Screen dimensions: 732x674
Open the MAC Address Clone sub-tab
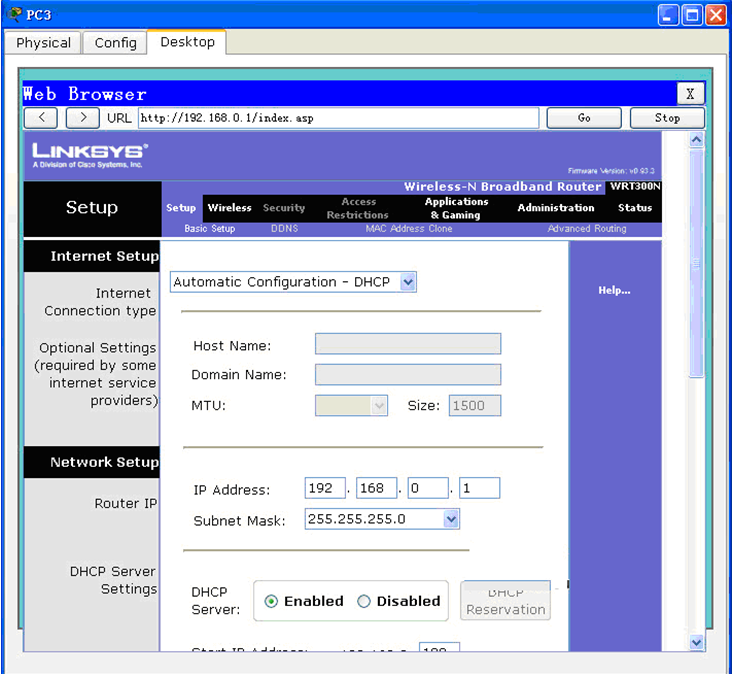point(409,229)
